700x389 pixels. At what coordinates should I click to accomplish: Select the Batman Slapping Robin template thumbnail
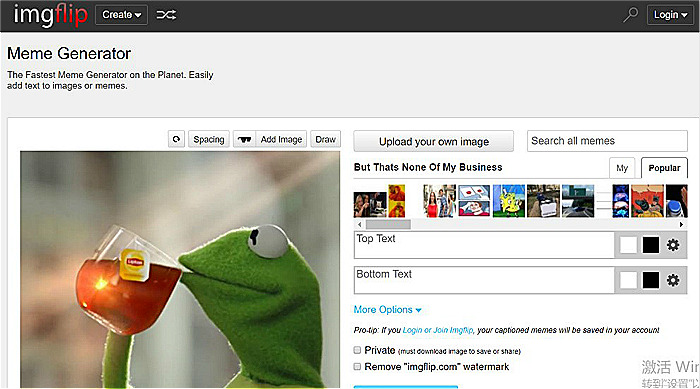click(x=647, y=201)
